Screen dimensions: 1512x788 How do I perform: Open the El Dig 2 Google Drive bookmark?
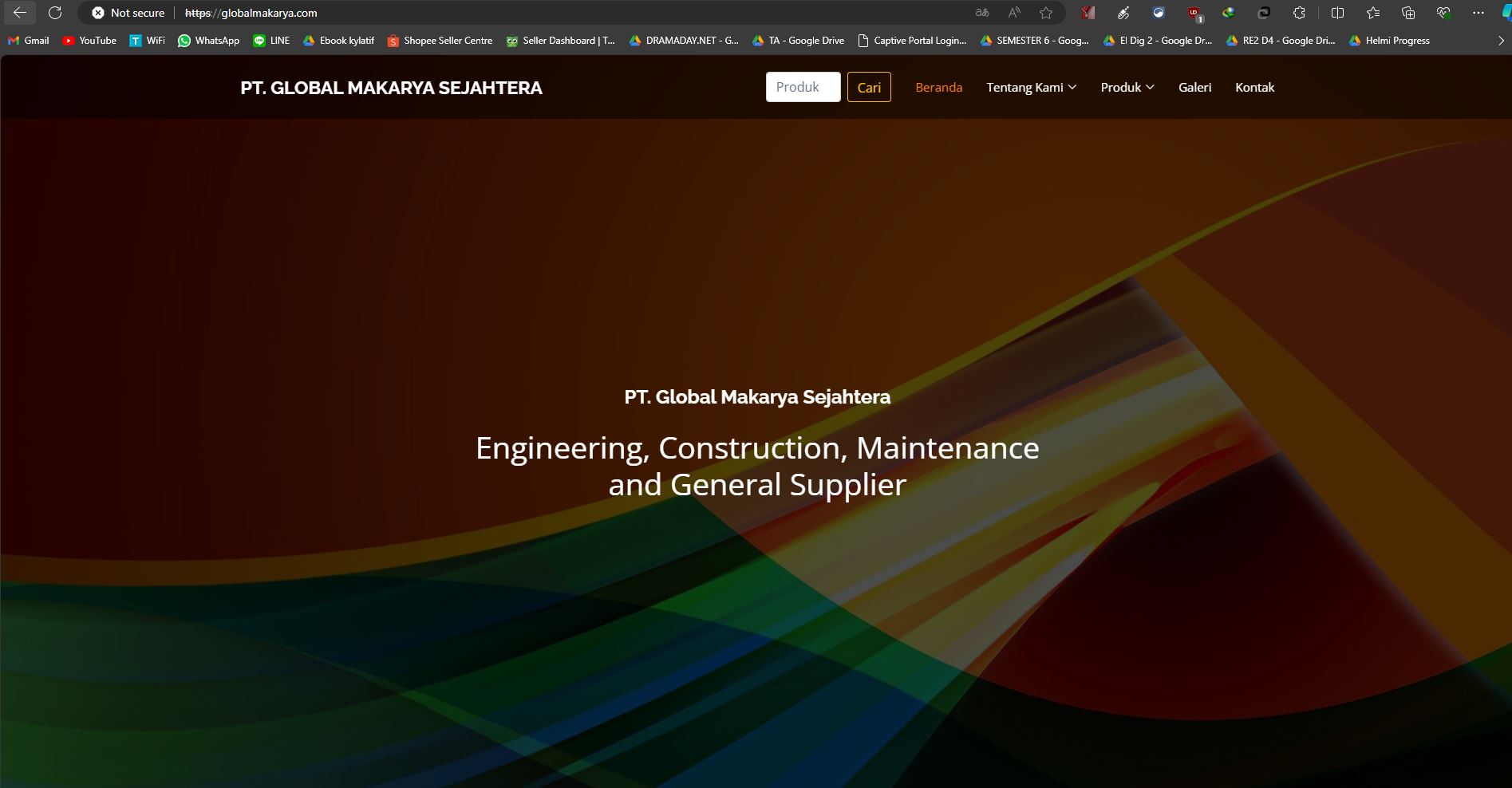pos(1158,41)
